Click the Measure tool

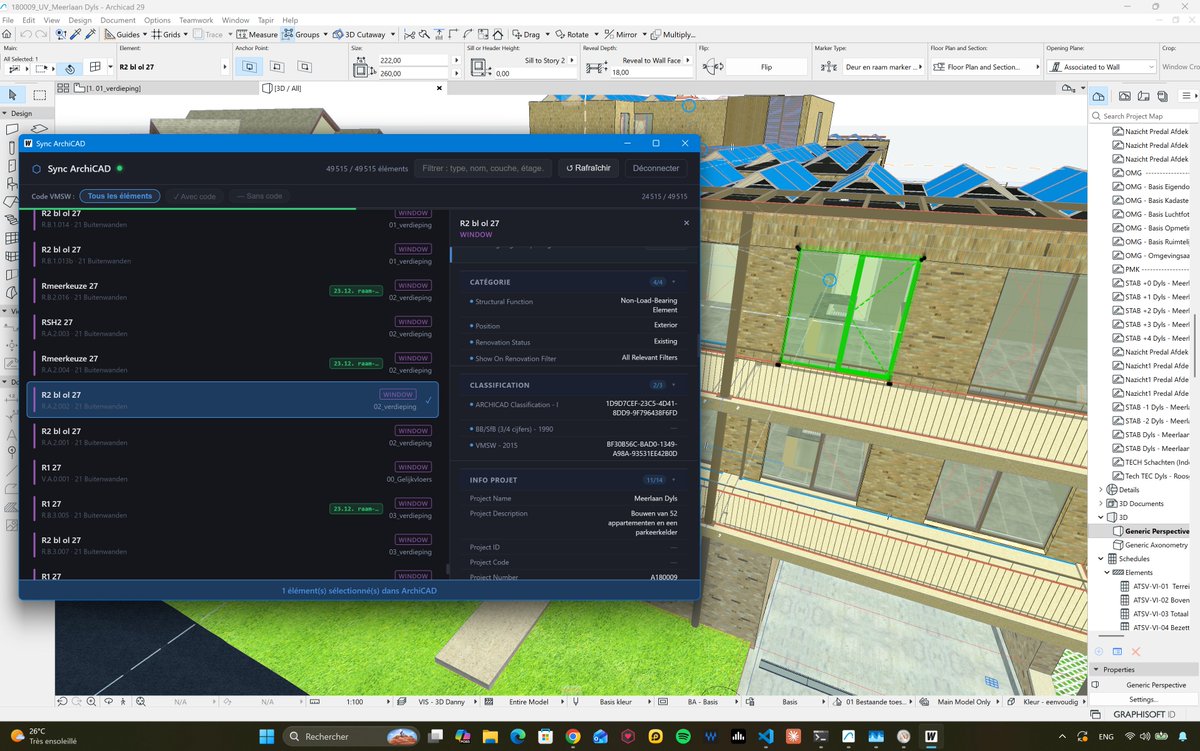(255, 34)
